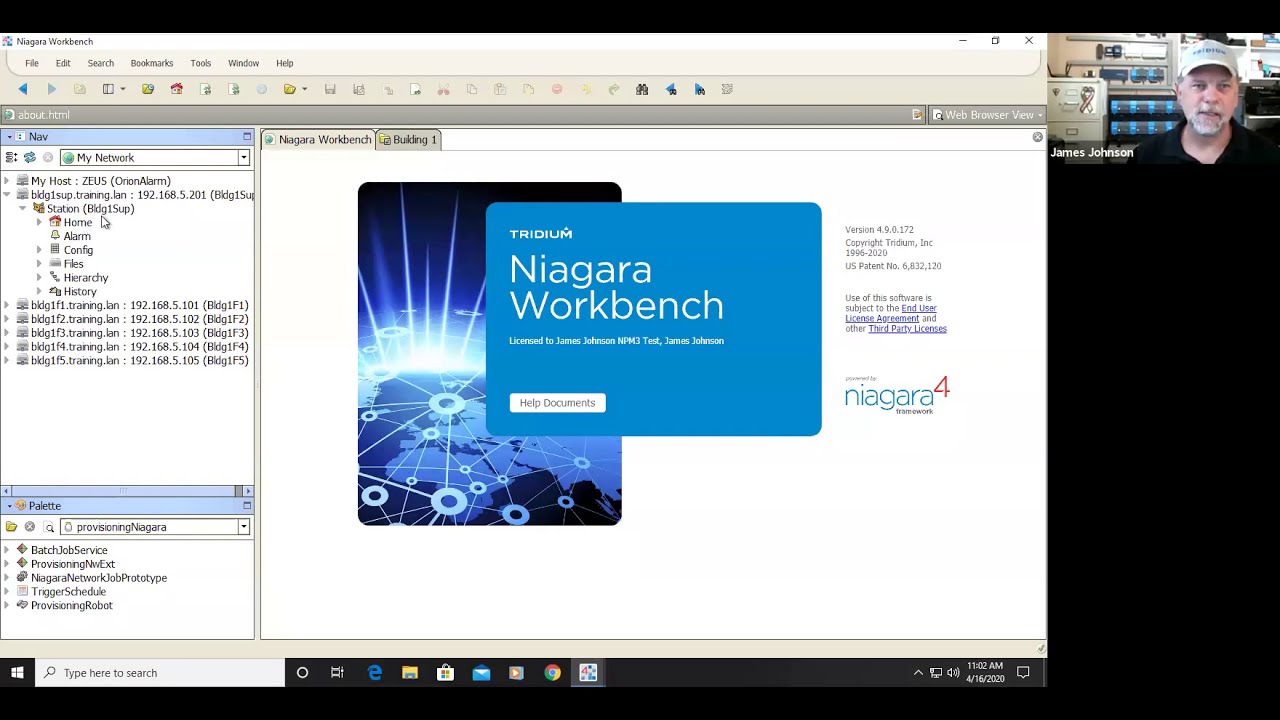Open the provisioningNiagara palette dropdown arrow
Viewport: 1280px width, 720px height.
tap(243, 527)
